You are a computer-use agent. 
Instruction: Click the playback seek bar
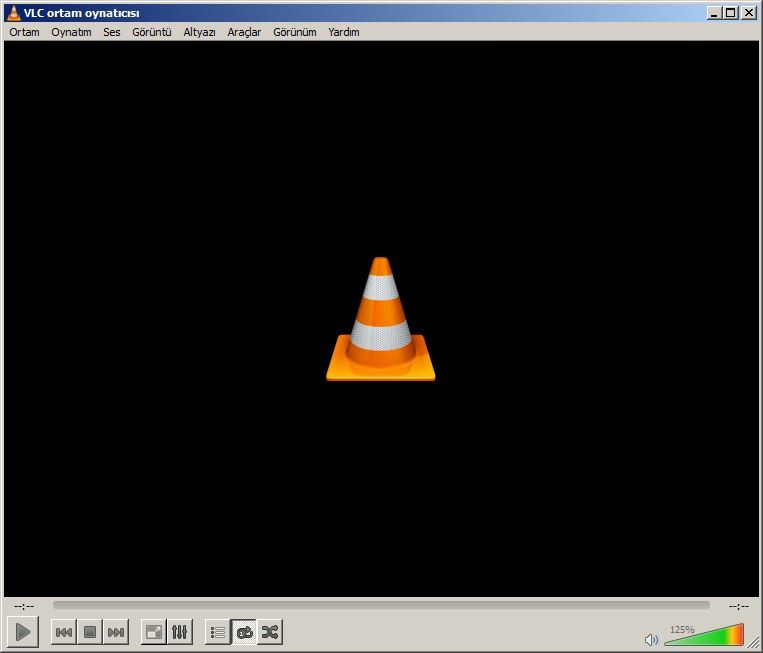tap(381, 605)
